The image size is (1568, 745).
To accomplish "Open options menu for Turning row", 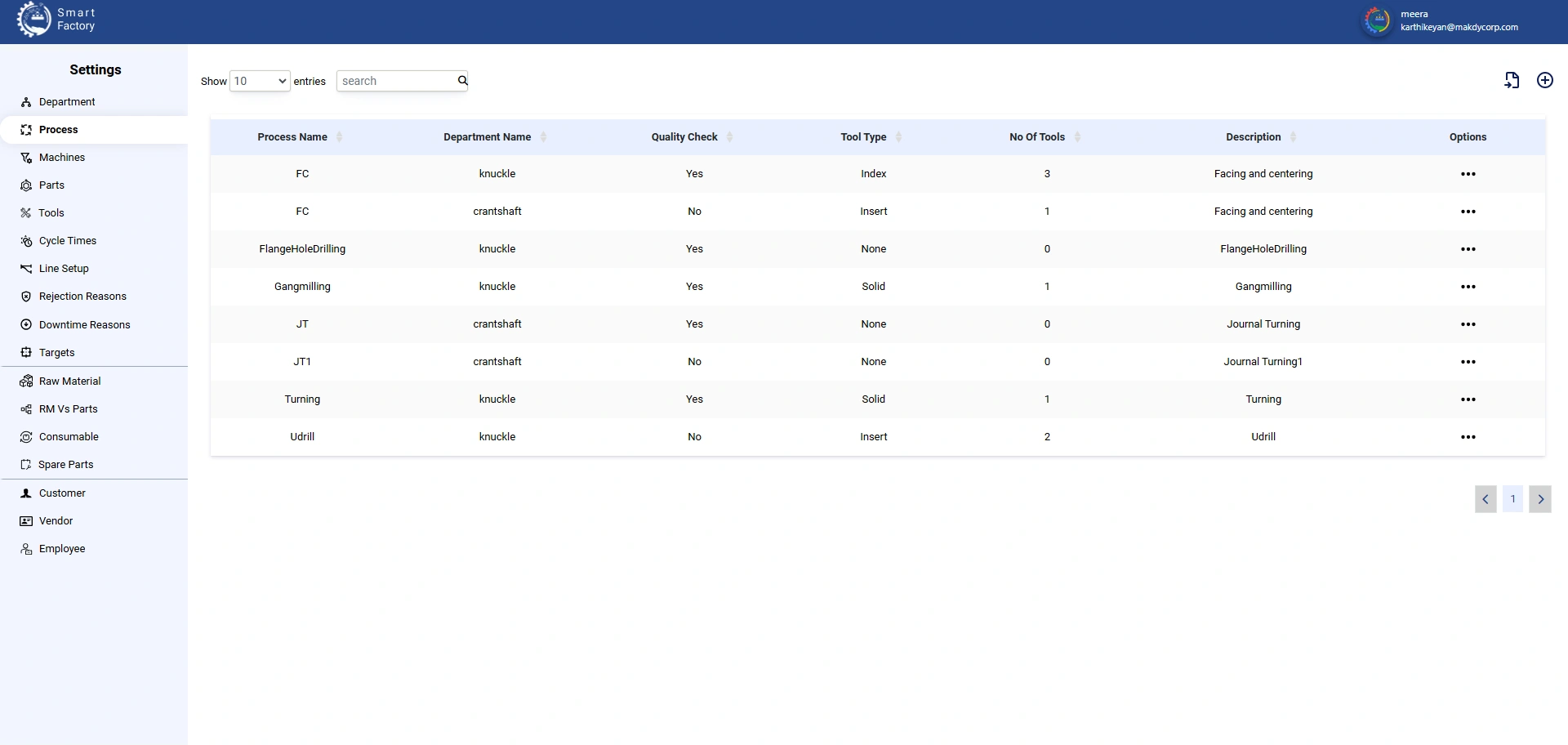I will [1468, 399].
